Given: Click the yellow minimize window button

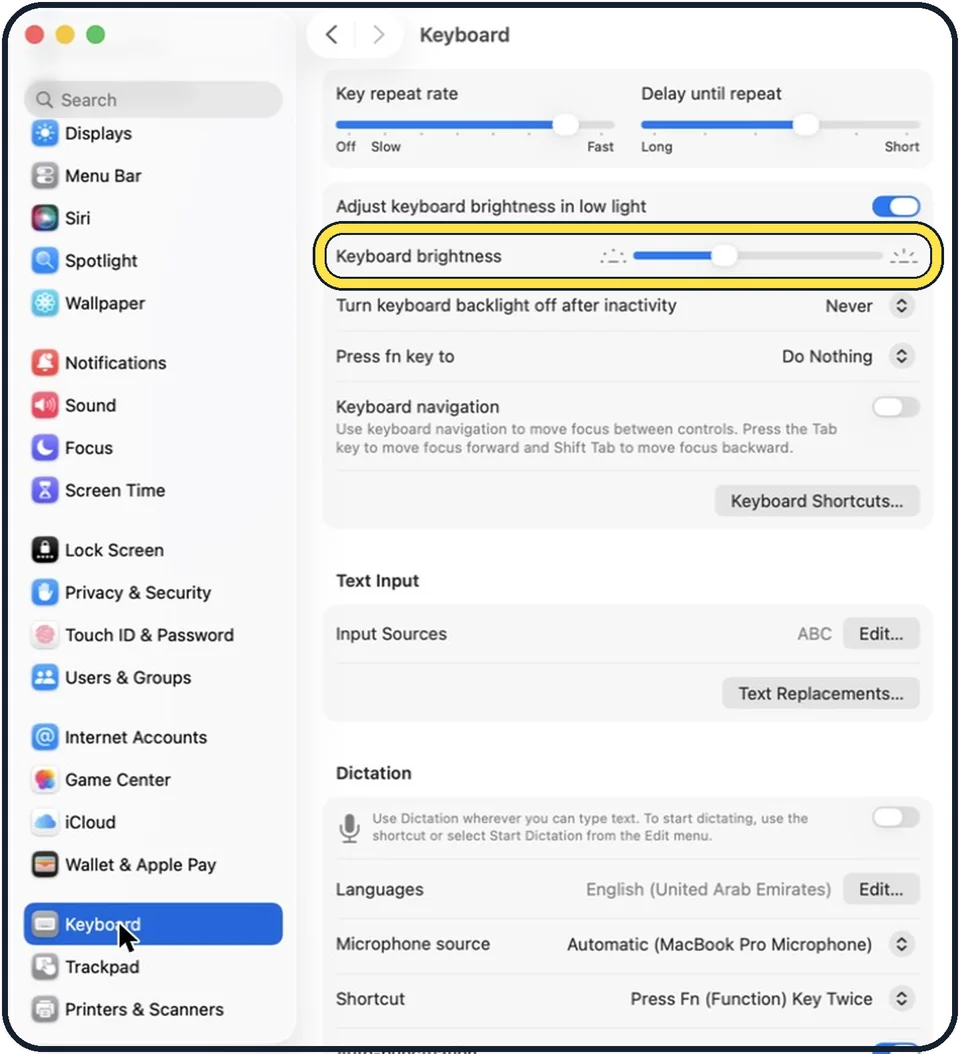Looking at the screenshot, I should 65,34.
